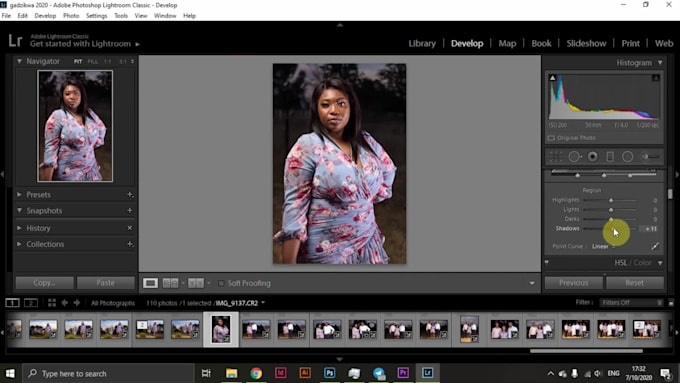The image size is (680, 383).
Task: Toggle the filter switch beside Filters Off
Action: [x=671, y=303]
